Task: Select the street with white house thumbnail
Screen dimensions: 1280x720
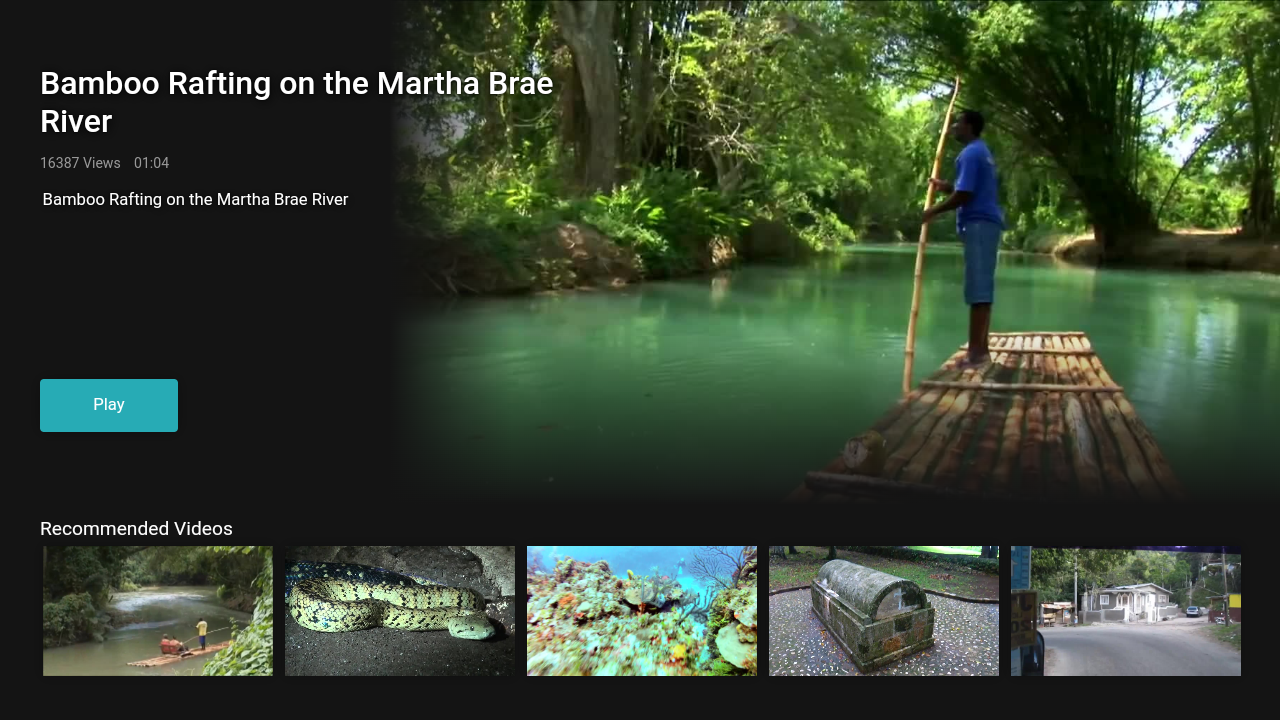Action: click(x=1126, y=611)
